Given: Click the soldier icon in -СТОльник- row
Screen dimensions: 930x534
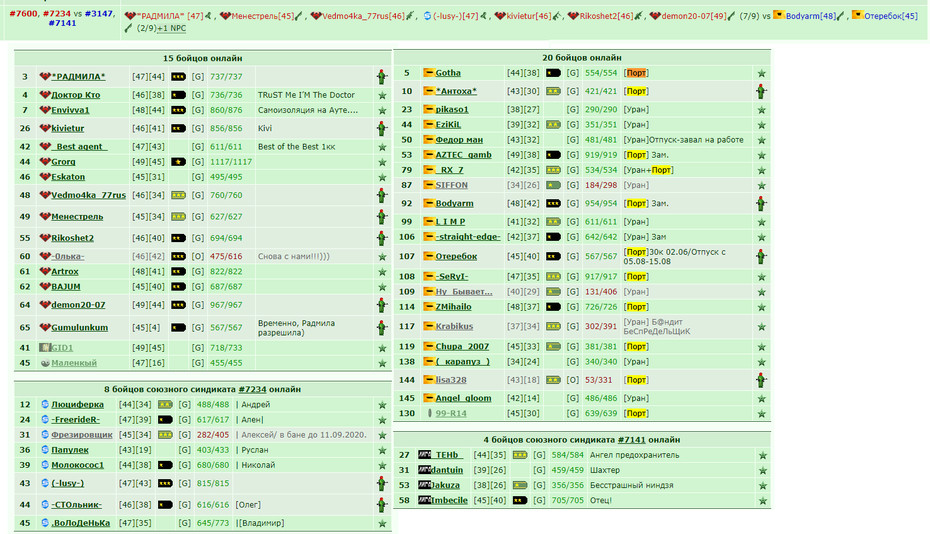Looking at the screenshot, I should coord(382,505).
